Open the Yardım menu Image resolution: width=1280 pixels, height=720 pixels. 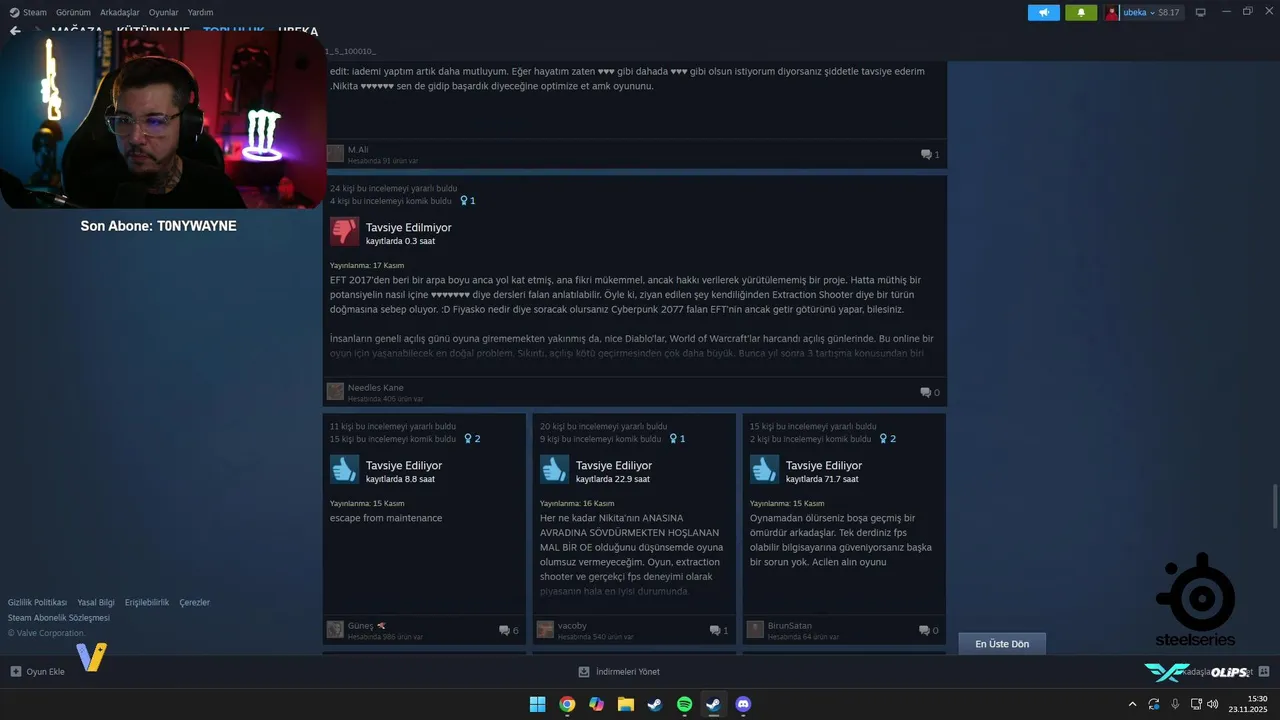click(200, 12)
